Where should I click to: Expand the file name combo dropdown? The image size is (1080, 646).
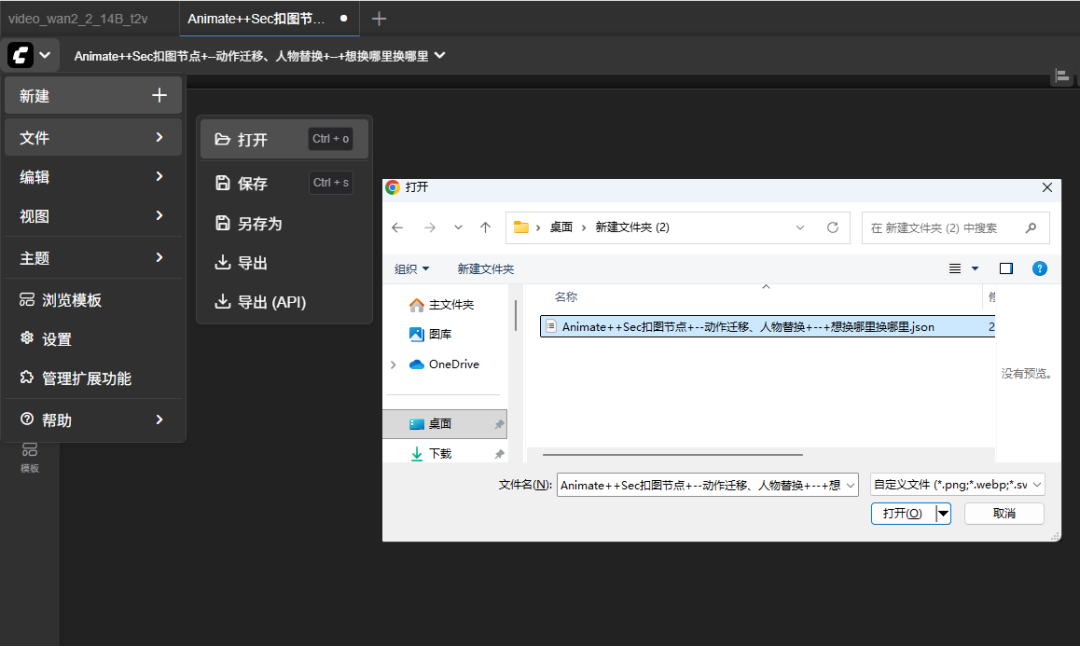851,485
